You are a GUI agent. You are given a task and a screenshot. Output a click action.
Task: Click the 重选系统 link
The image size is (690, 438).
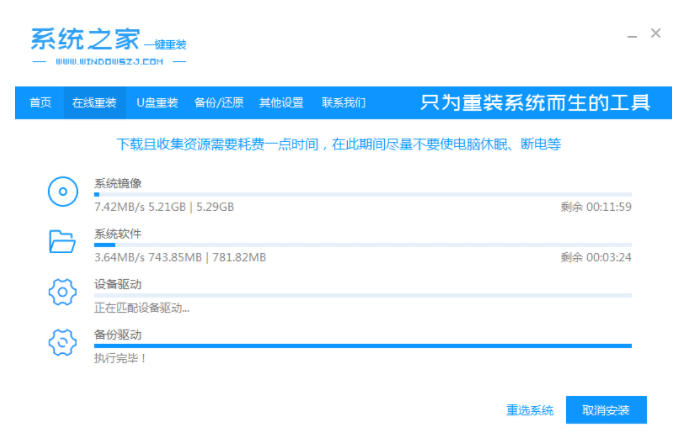530,410
